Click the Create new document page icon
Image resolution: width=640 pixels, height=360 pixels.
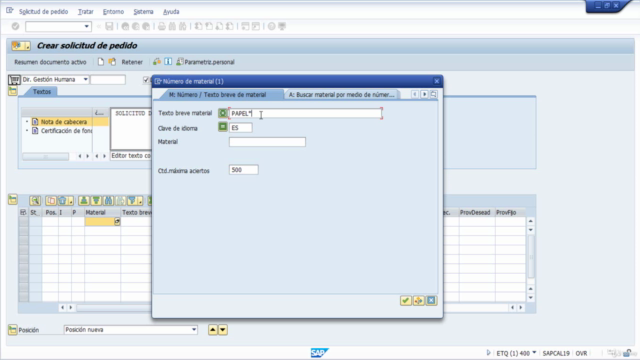[100, 62]
